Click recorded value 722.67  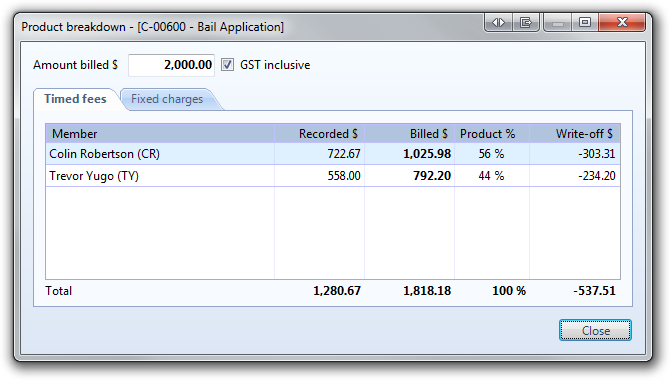pyautogui.click(x=344, y=154)
